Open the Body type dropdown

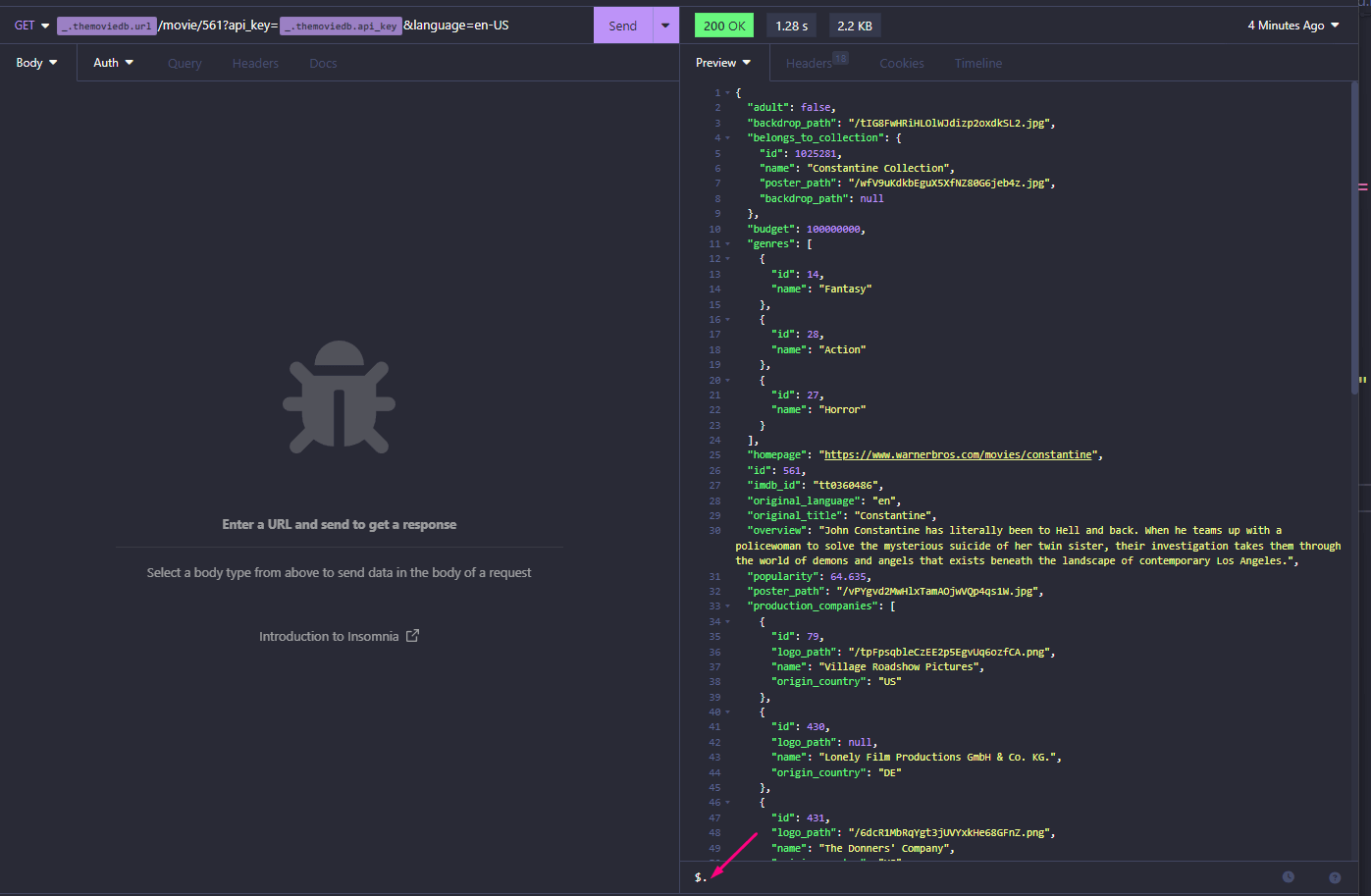(x=37, y=63)
